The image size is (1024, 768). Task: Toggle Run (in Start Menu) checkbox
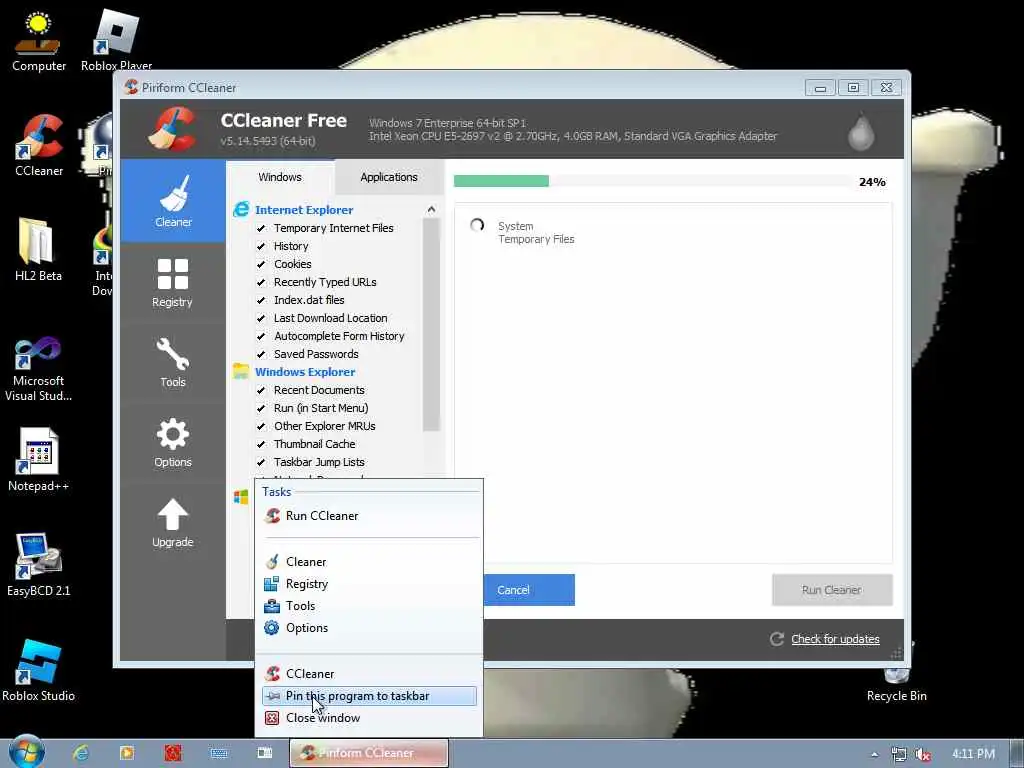point(261,408)
